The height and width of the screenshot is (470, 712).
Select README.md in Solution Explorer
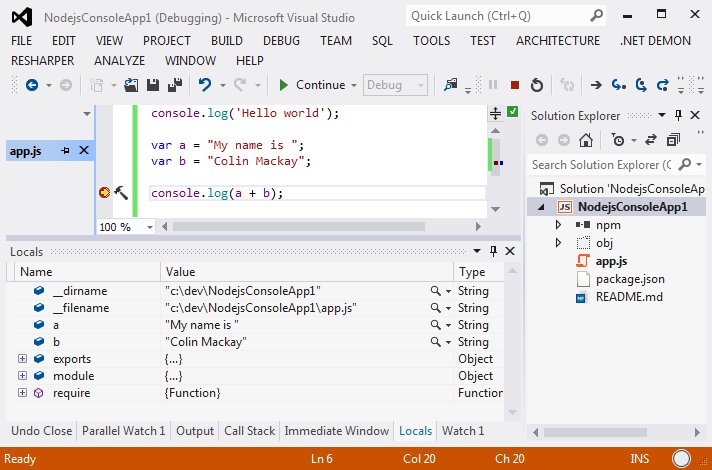[629, 297]
